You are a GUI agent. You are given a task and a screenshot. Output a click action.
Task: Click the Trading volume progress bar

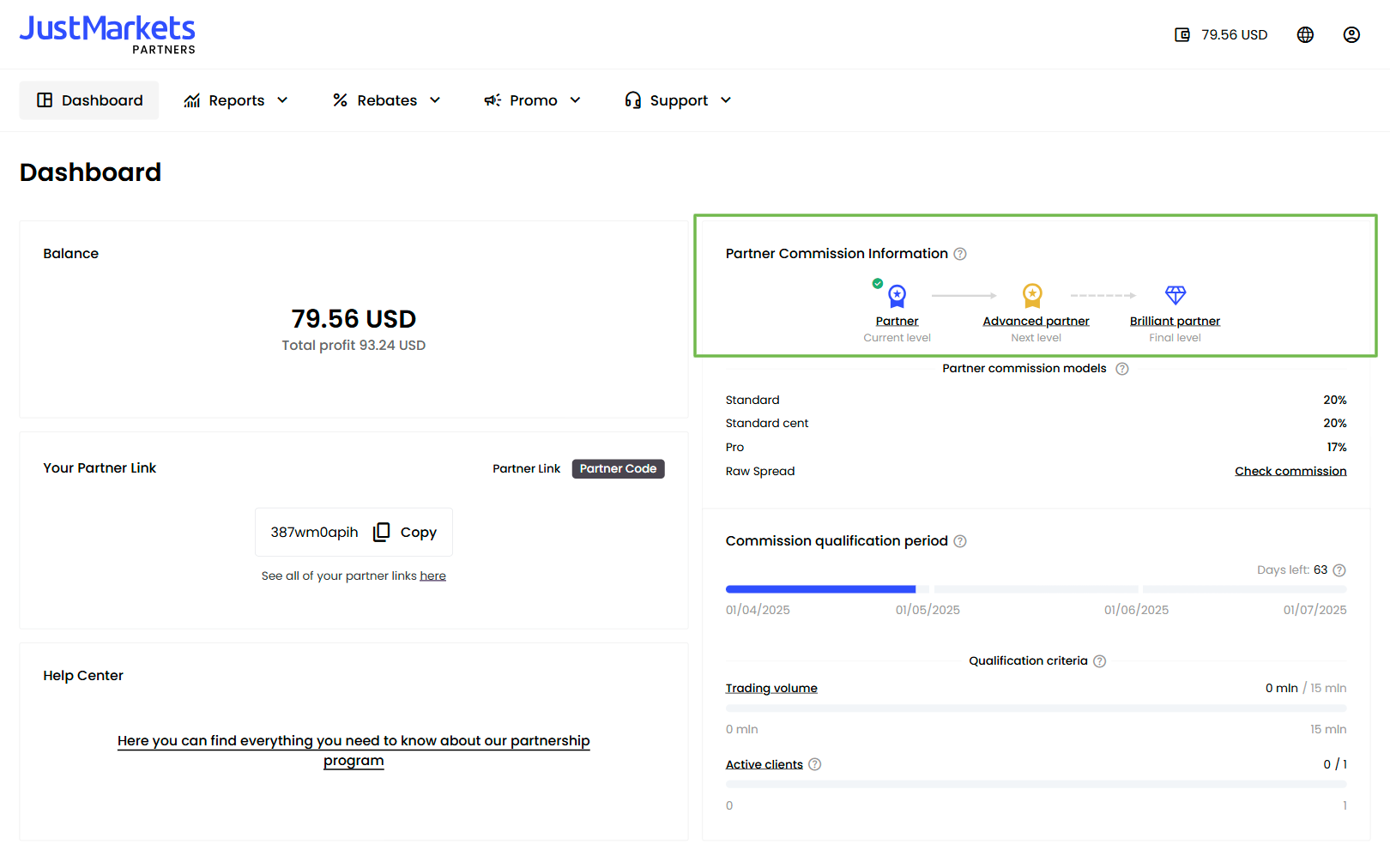pyautogui.click(x=1036, y=708)
